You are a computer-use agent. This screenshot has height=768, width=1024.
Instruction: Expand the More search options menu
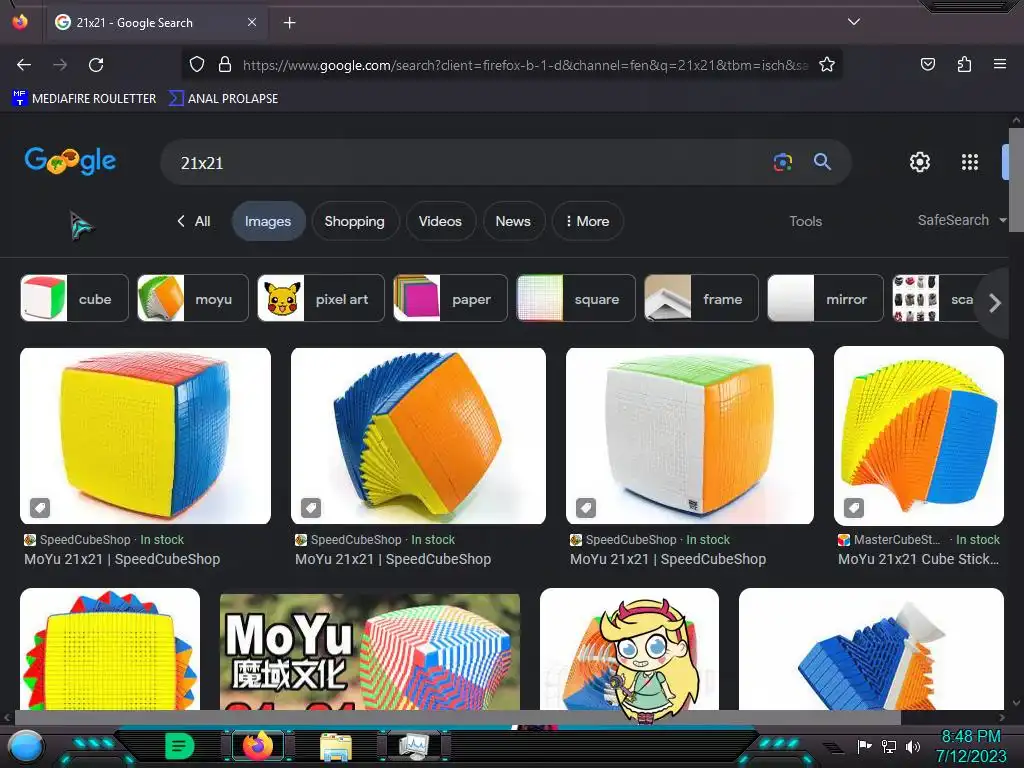(587, 221)
